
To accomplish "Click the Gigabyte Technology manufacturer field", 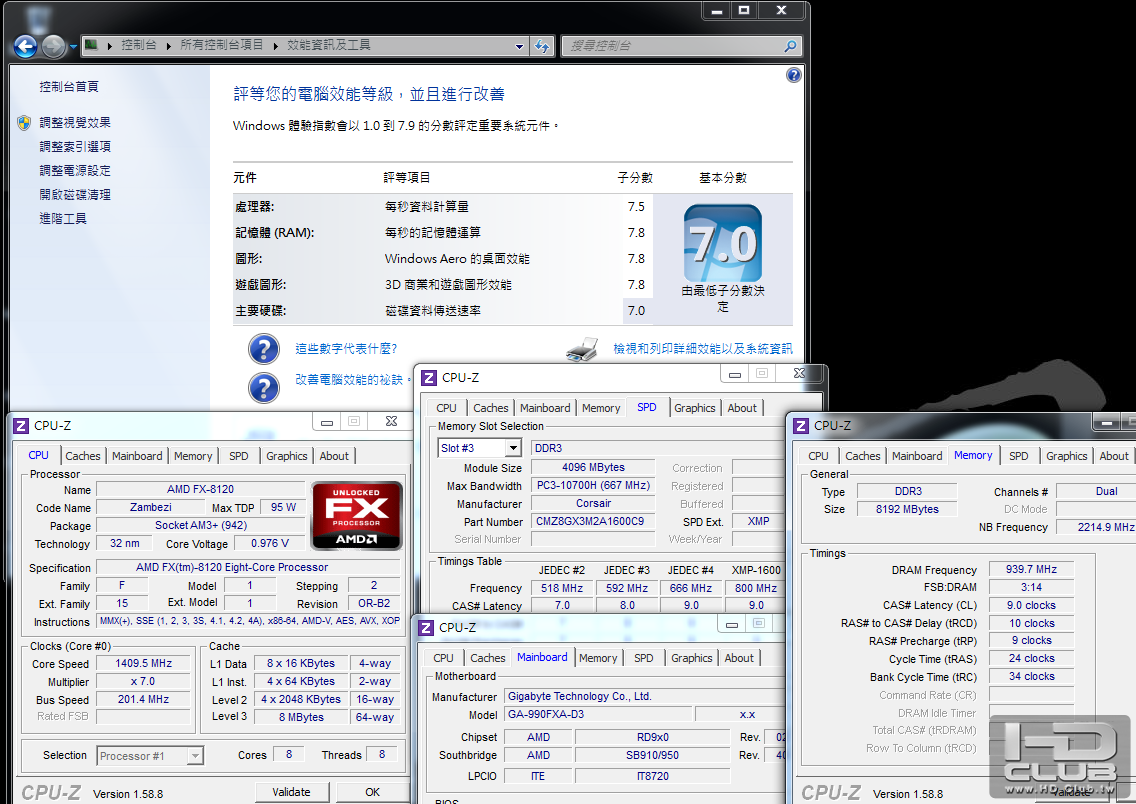I will [645, 697].
